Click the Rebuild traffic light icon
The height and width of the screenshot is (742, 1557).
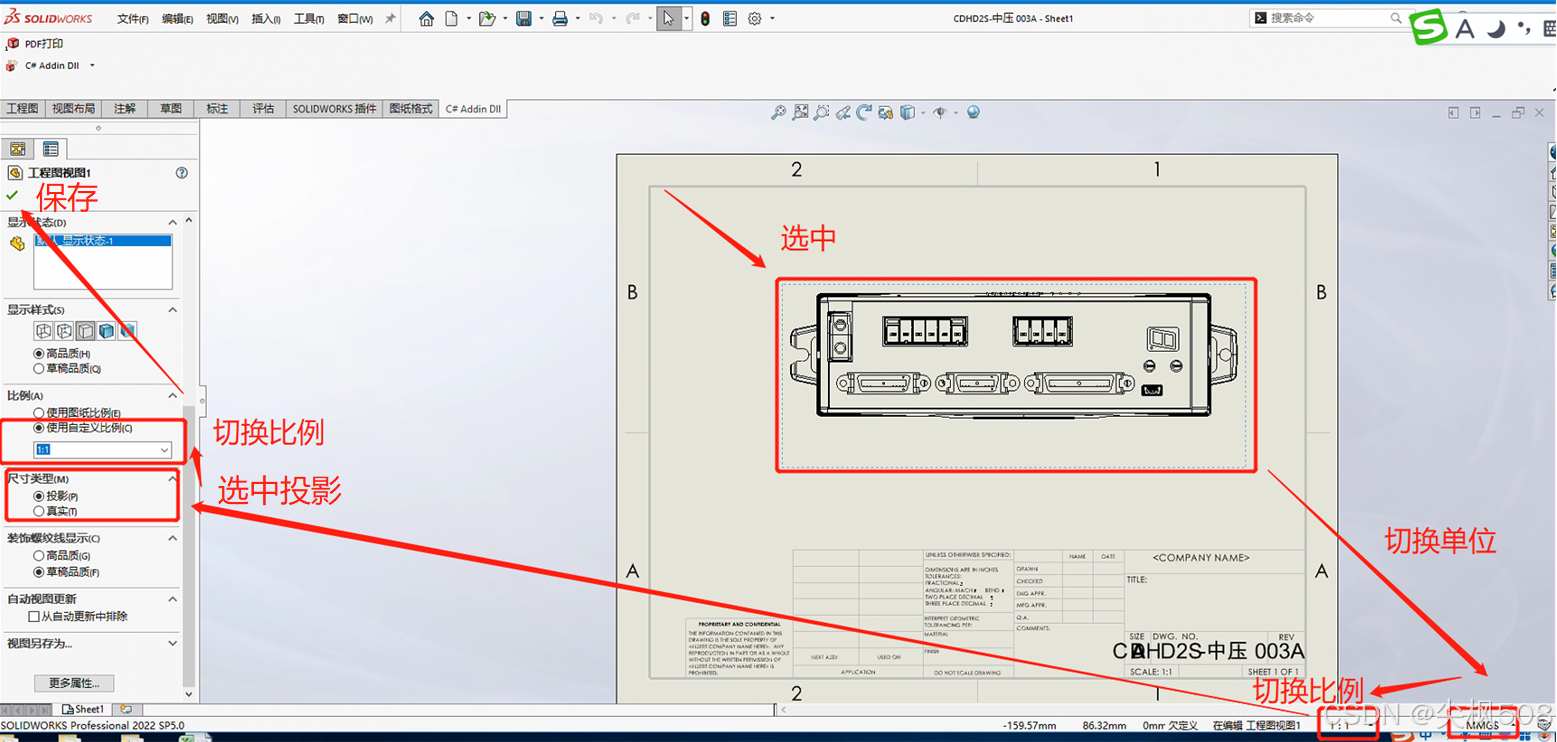click(705, 19)
